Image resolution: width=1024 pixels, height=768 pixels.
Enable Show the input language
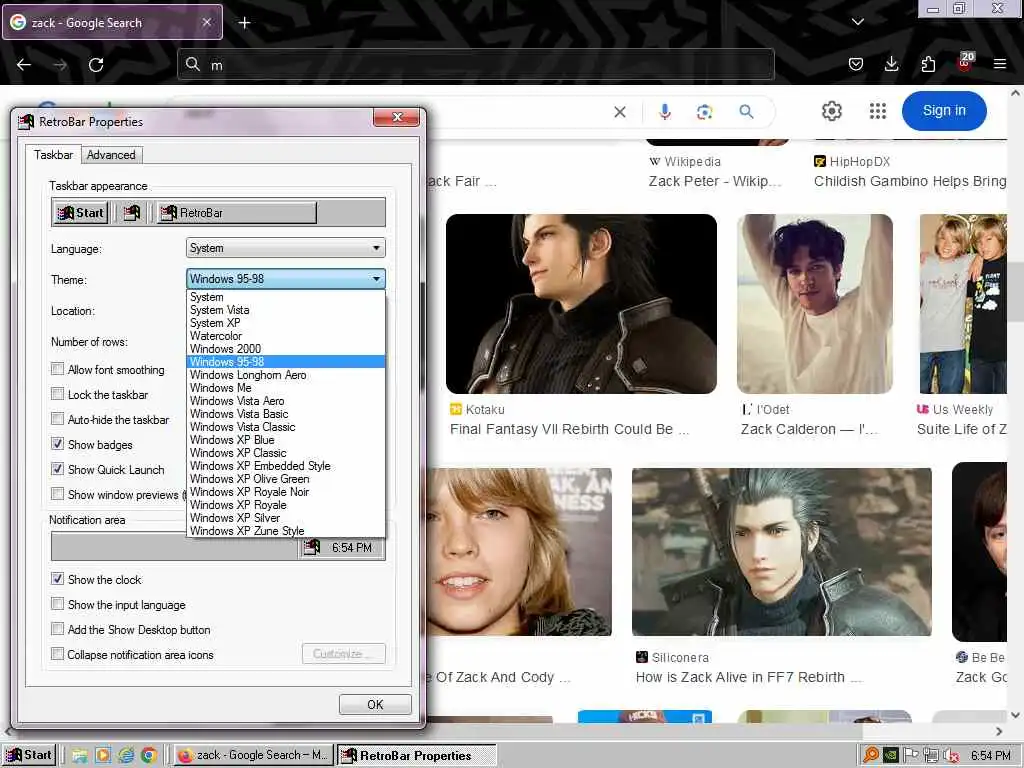57,604
